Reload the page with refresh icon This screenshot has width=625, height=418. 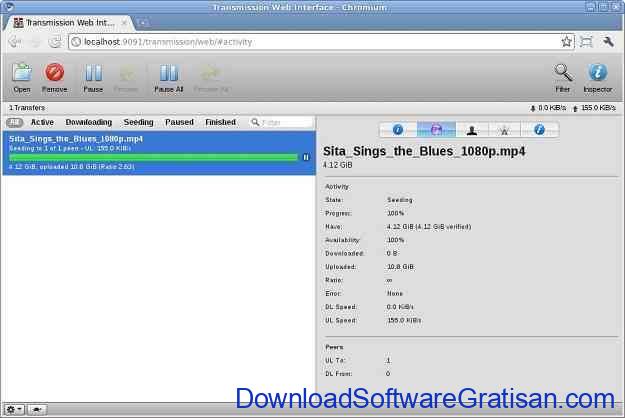pos(55,41)
